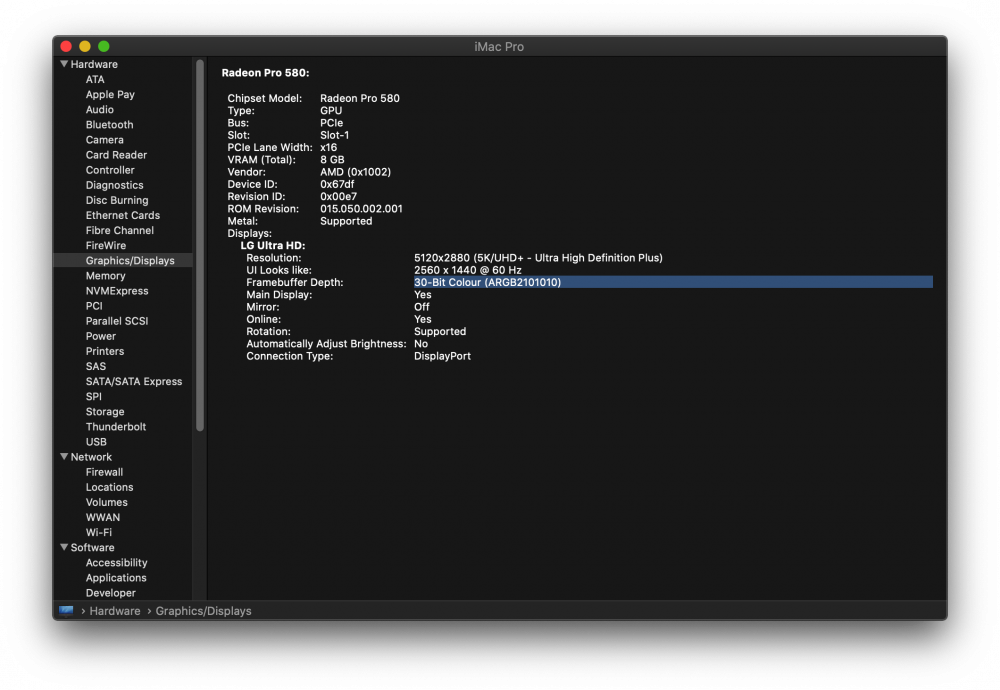This screenshot has width=1000, height=690.
Task: Collapse the Network section triangle
Action: [x=64, y=457]
